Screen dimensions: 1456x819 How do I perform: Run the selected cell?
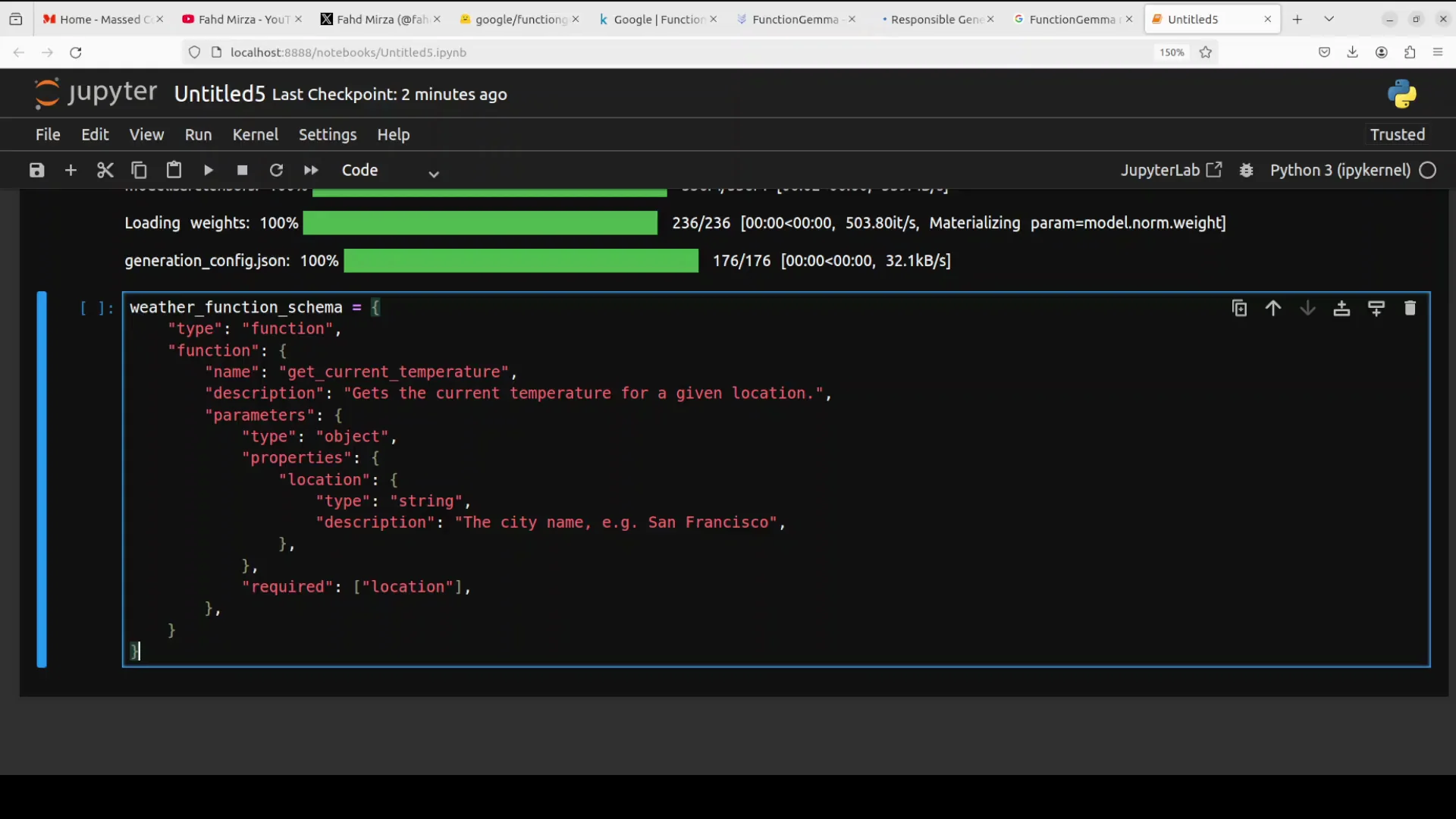click(208, 170)
